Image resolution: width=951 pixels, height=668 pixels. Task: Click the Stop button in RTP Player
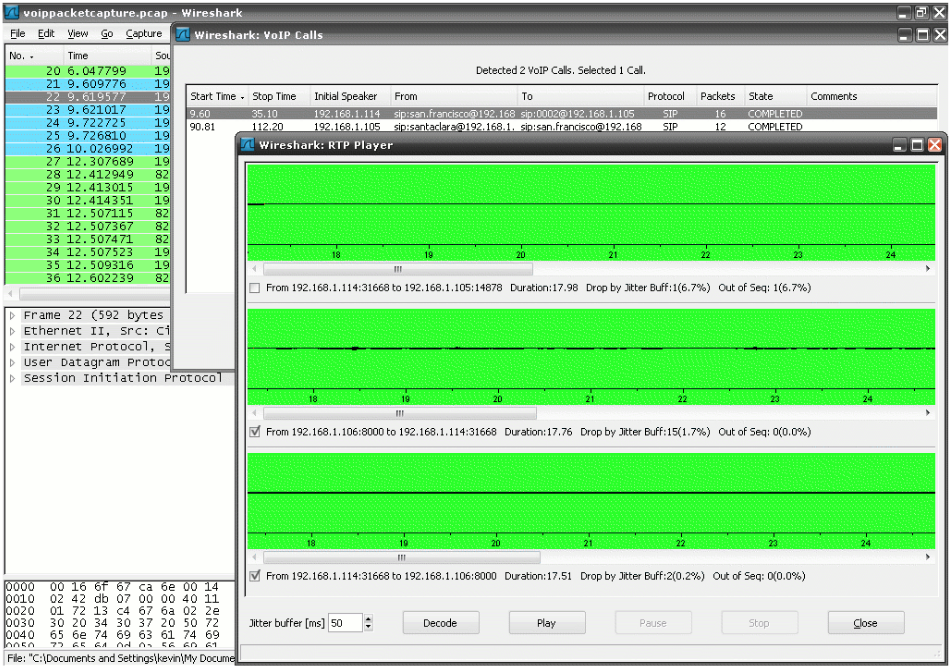(759, 622)
